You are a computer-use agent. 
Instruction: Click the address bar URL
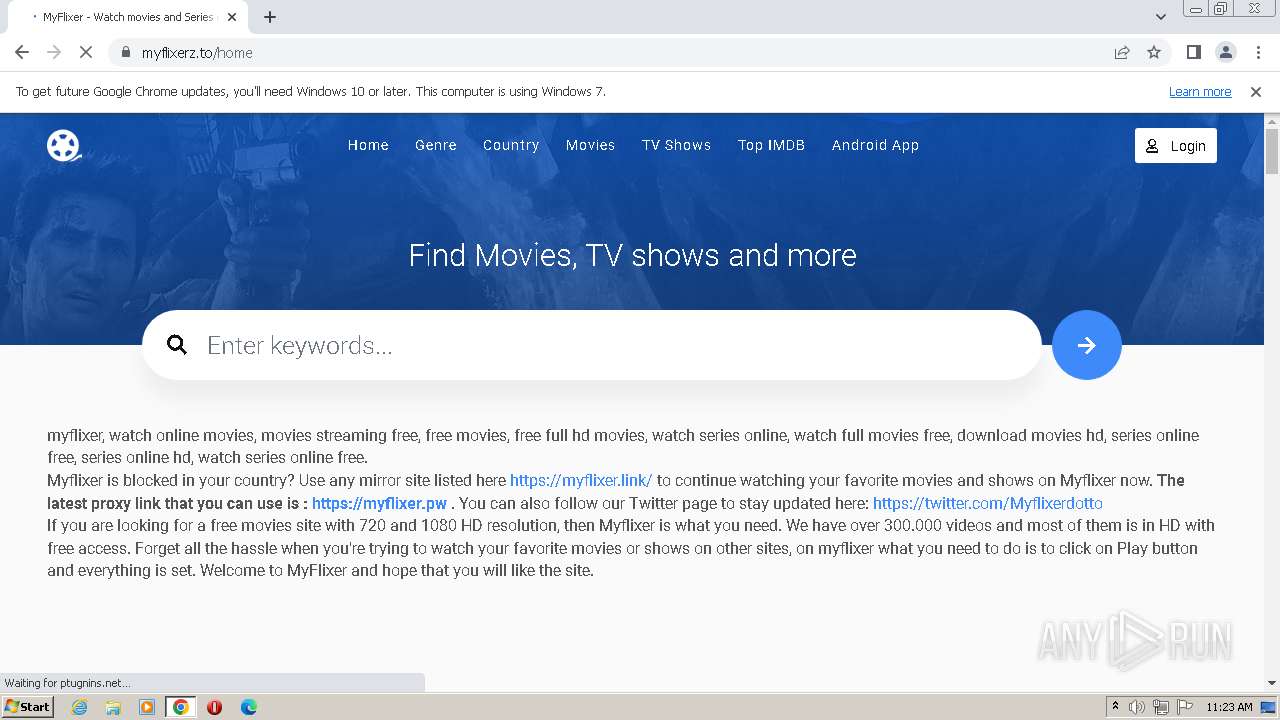pos(197,52)
